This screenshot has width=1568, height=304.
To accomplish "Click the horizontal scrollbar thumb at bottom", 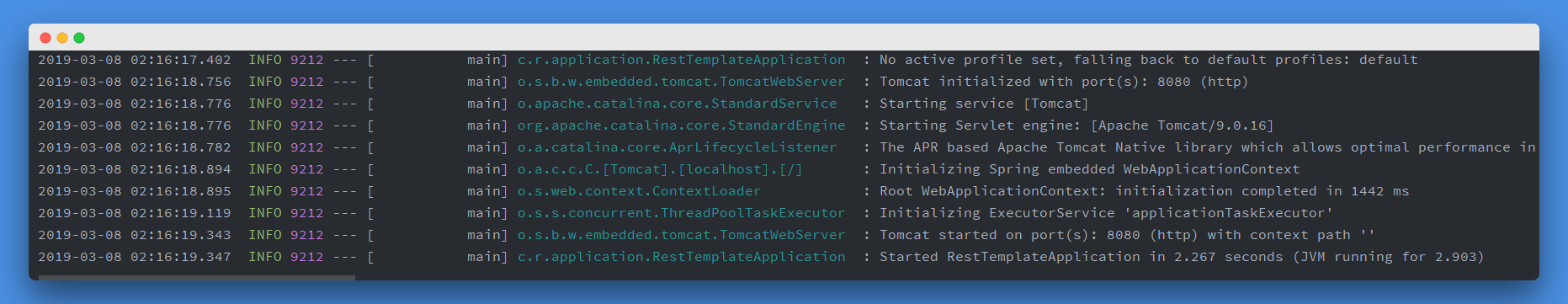I will click(x=197, y=277).
